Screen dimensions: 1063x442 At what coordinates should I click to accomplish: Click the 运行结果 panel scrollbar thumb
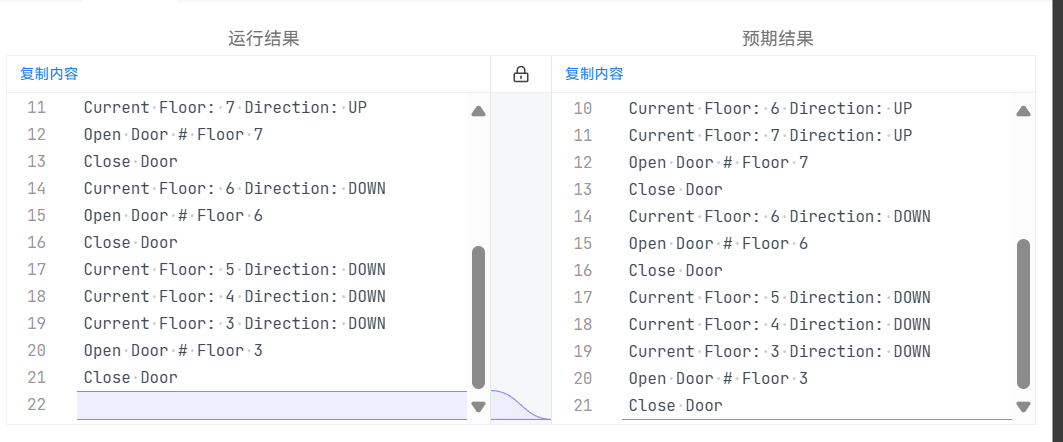tap(478, 316)
